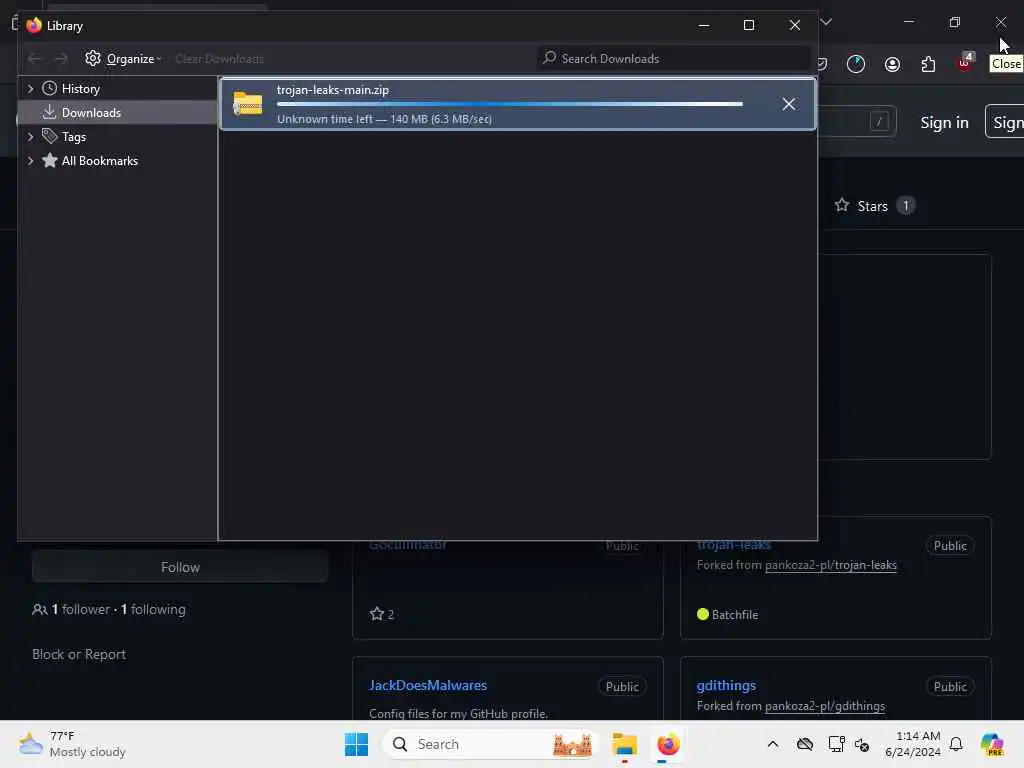Click the Firefox logo in Library title bar

pos(34,25)
